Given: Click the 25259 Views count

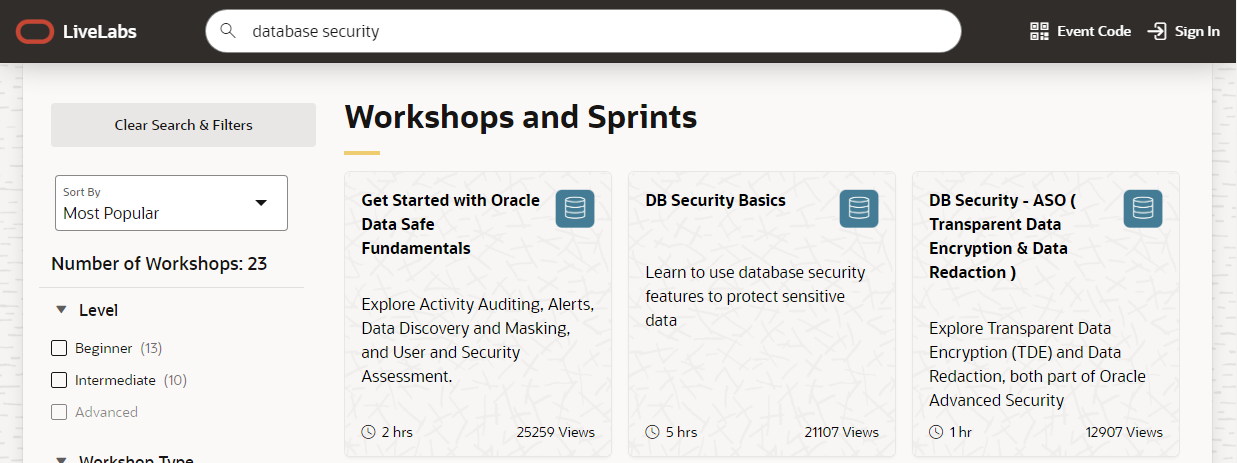Looking at the screenshot, I should pos(556,432).
